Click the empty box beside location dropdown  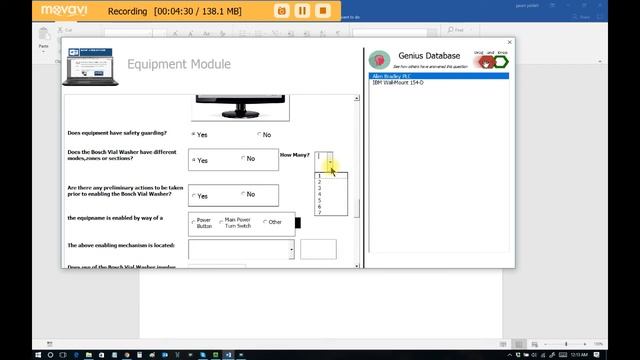pos(318,249)
